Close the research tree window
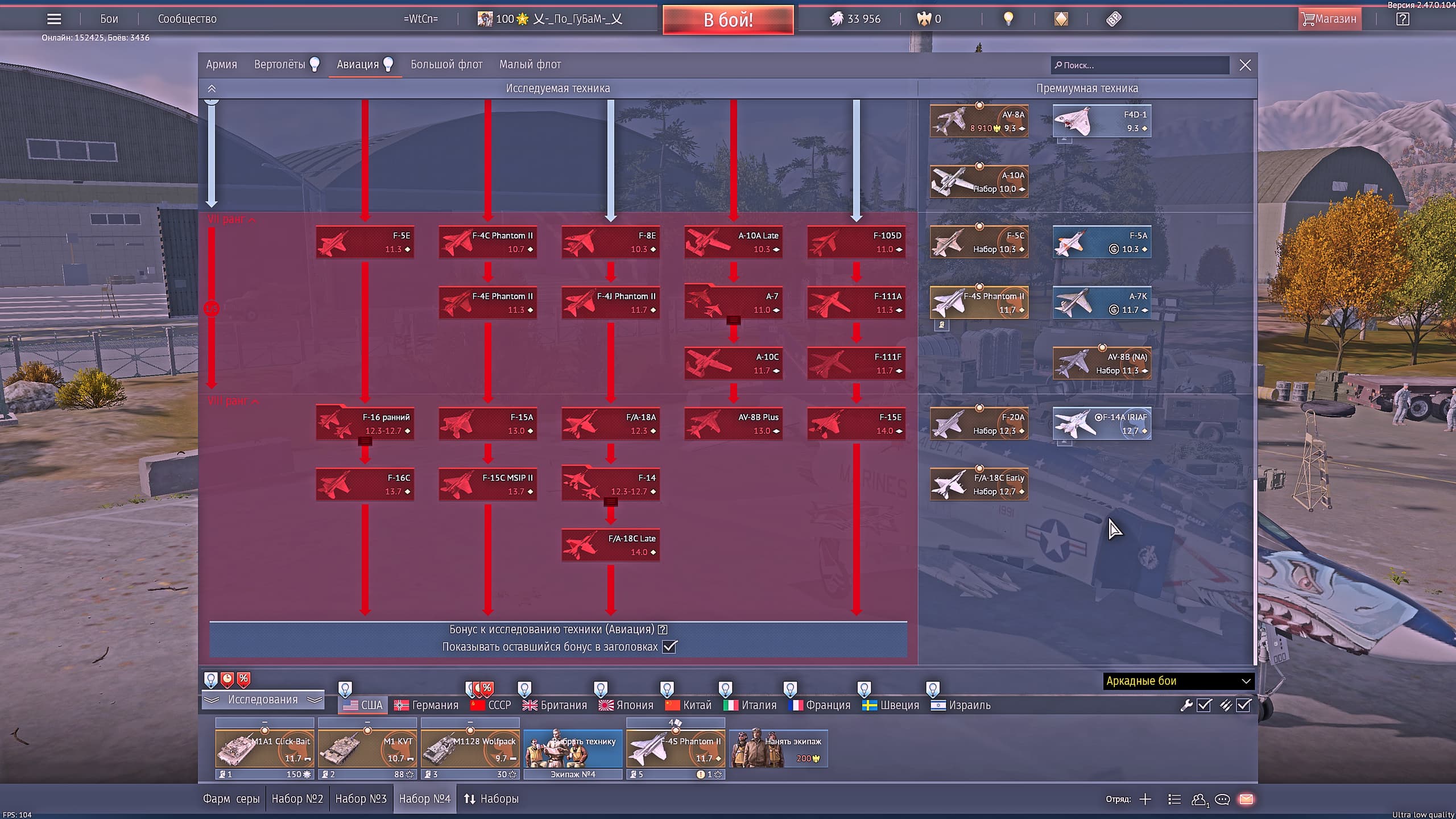 pyautogui.click(x=1245, y=65)
